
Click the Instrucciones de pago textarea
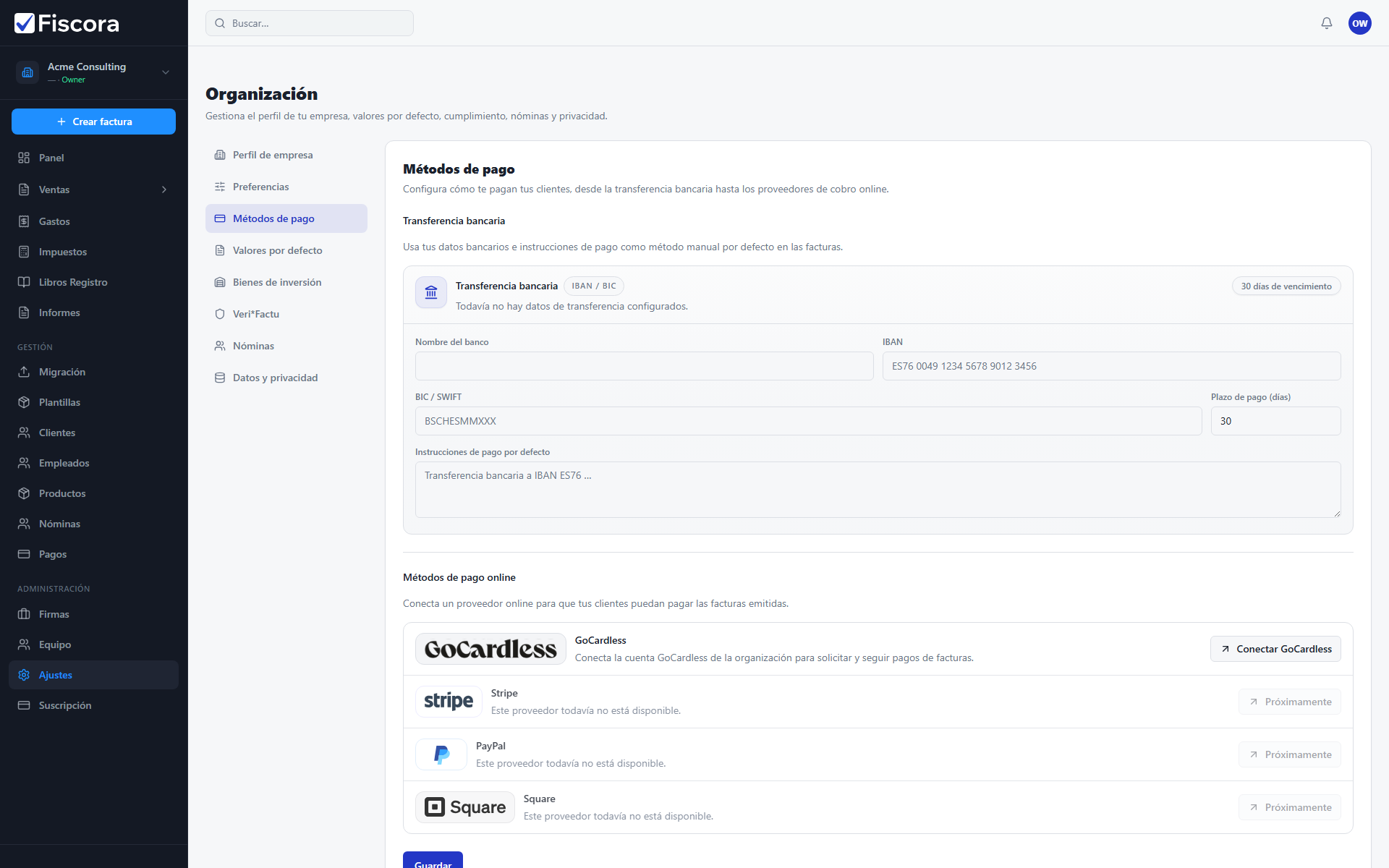click(878, 490)
